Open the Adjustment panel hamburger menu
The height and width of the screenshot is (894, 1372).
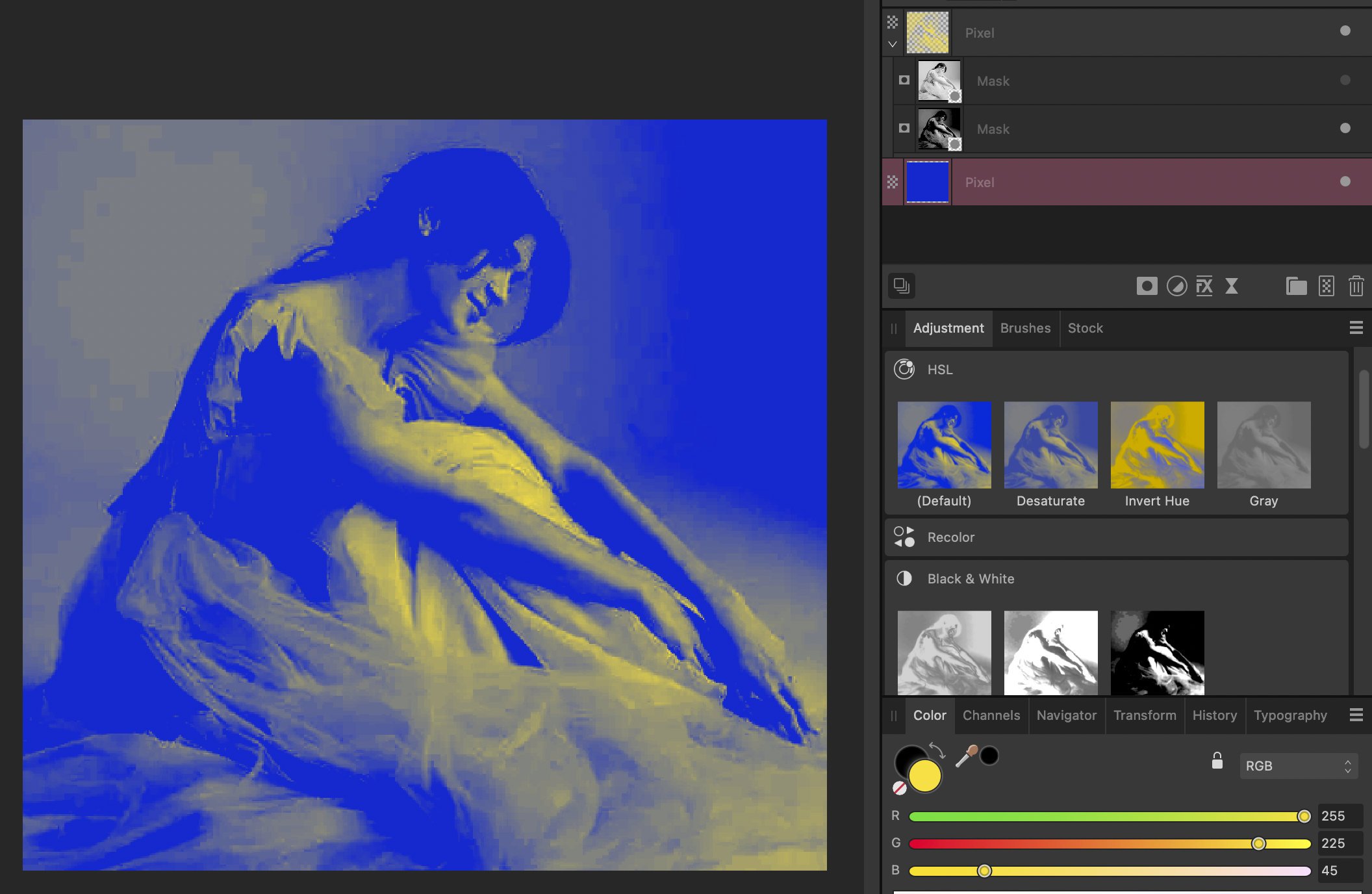1356,328
